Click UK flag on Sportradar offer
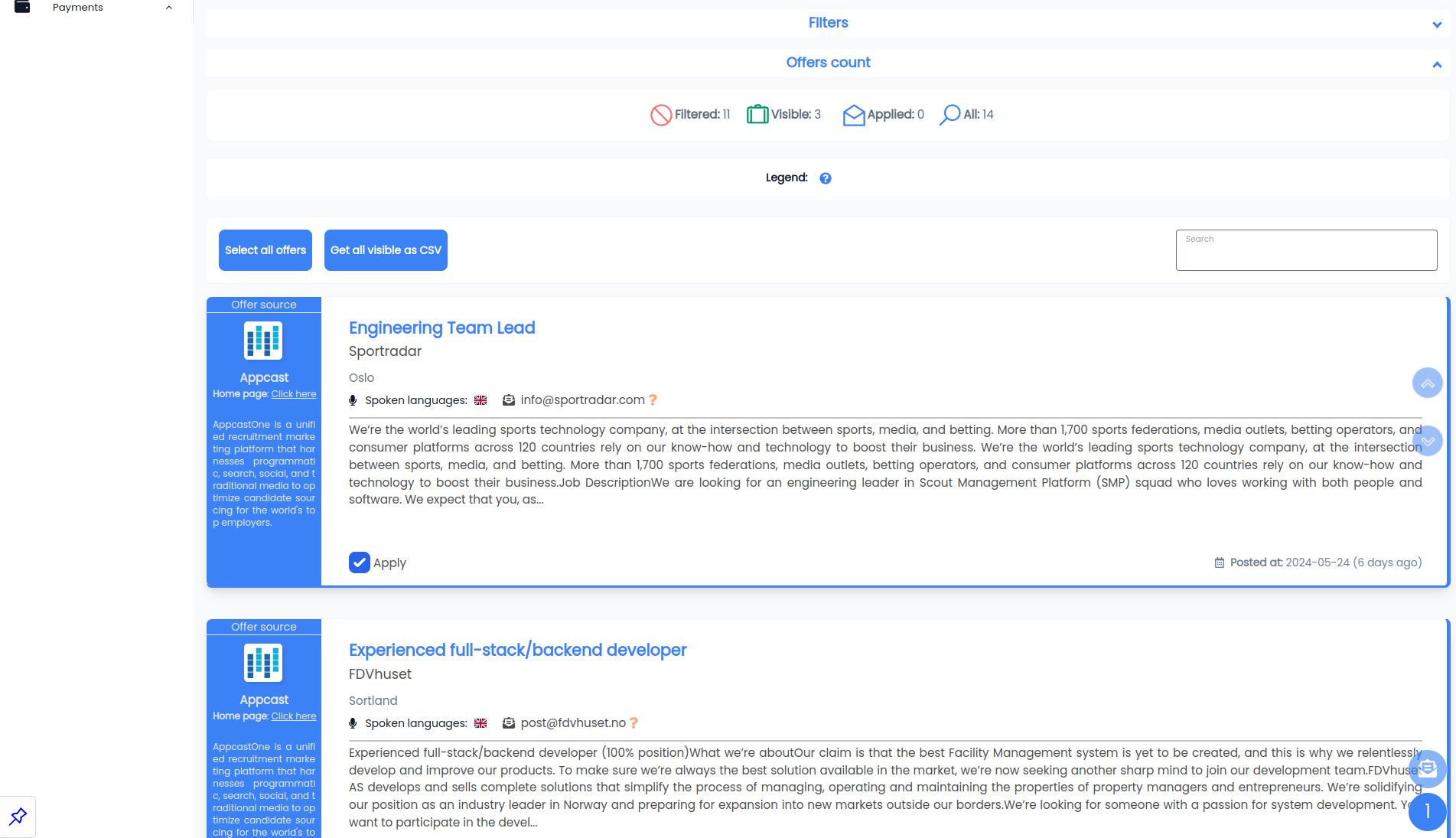The height and width of the screenshot is (838, 1456). point(480,400)
